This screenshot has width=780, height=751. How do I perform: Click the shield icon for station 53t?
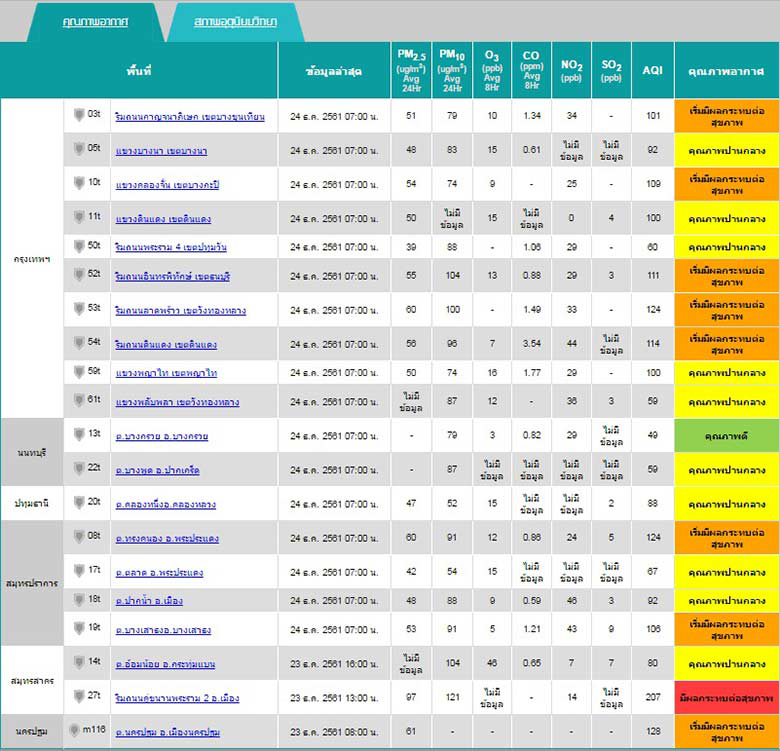pos(80,309)
